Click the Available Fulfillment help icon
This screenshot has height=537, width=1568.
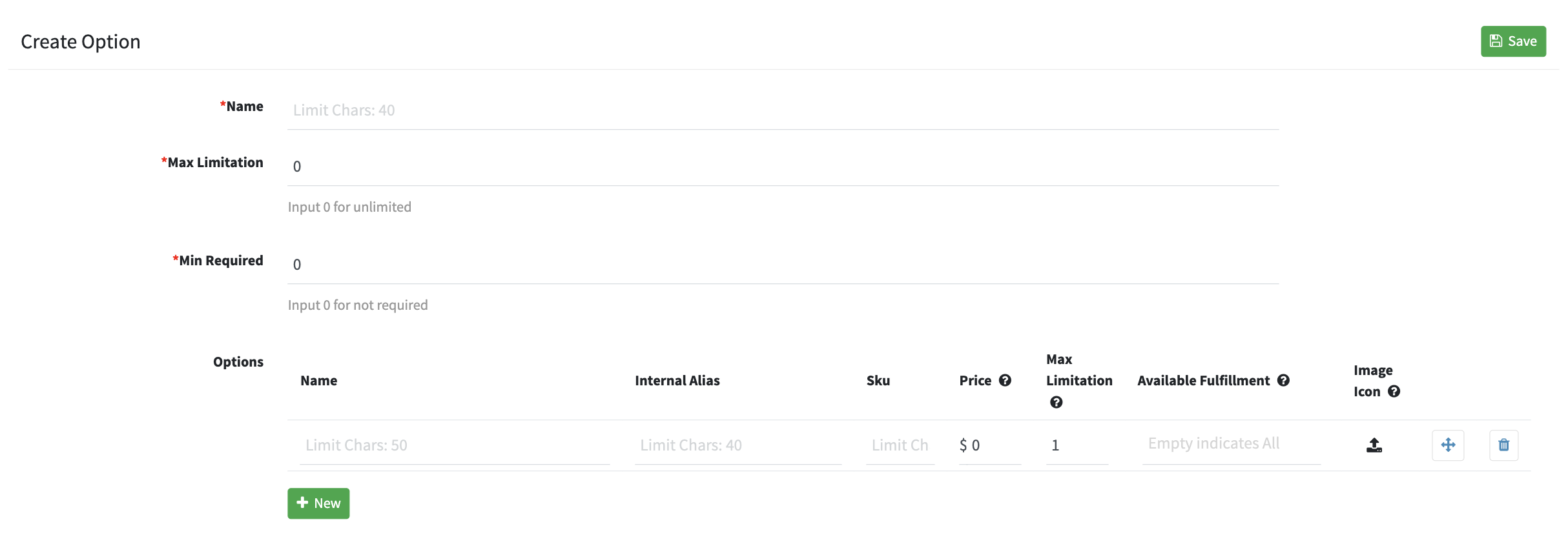pos(1283,380)
